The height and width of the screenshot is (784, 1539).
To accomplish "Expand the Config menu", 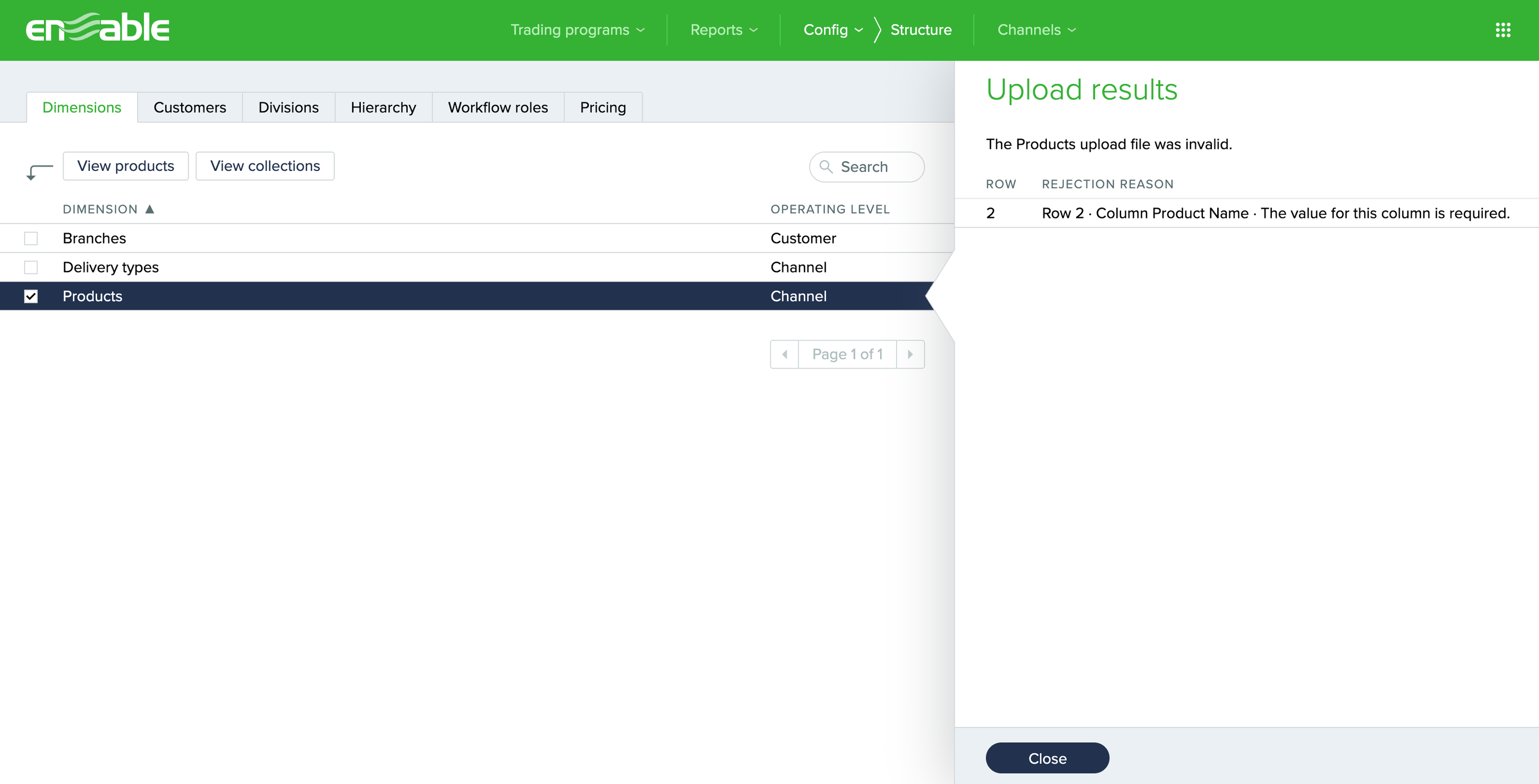I will pos(832,30).
